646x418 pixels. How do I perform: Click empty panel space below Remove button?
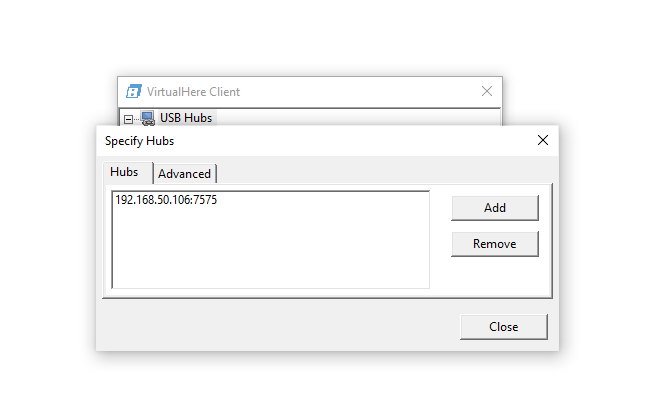click(494, 275)
